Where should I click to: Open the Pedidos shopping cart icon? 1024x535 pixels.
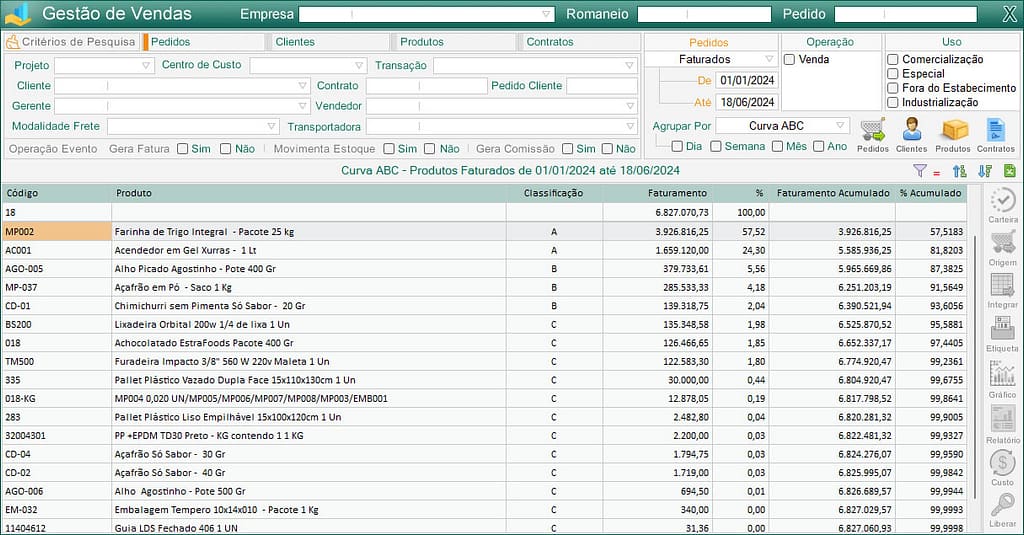872,130
